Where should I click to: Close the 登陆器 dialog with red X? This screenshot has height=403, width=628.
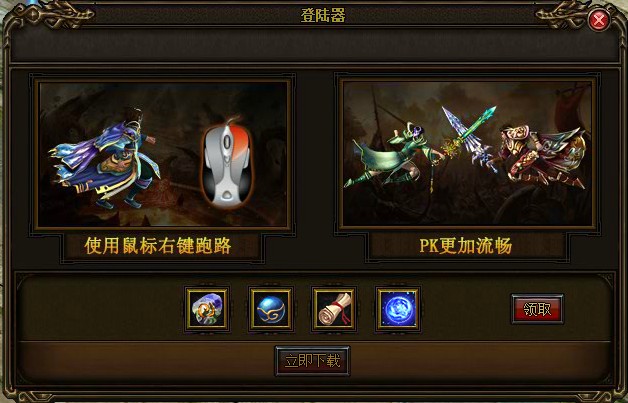click(599, 20)
